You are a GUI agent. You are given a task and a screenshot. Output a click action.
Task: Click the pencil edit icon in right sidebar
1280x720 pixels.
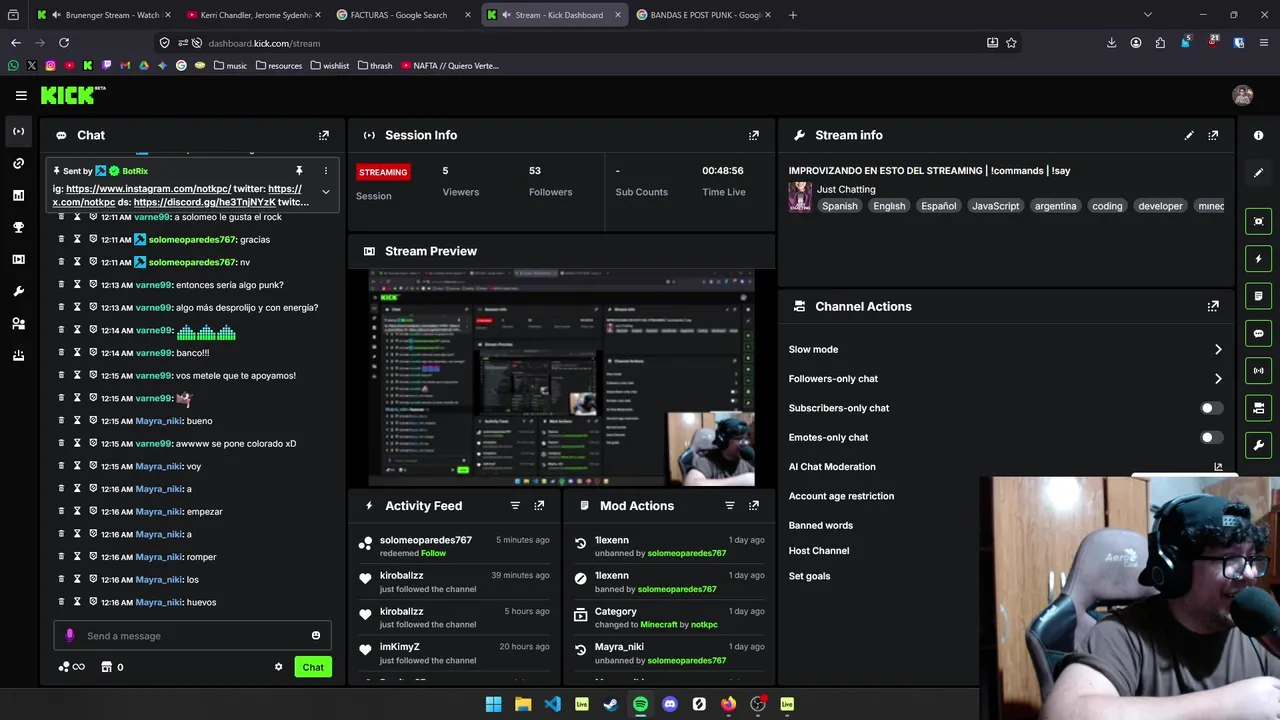pyautogui.click(x=1259, y=173)
